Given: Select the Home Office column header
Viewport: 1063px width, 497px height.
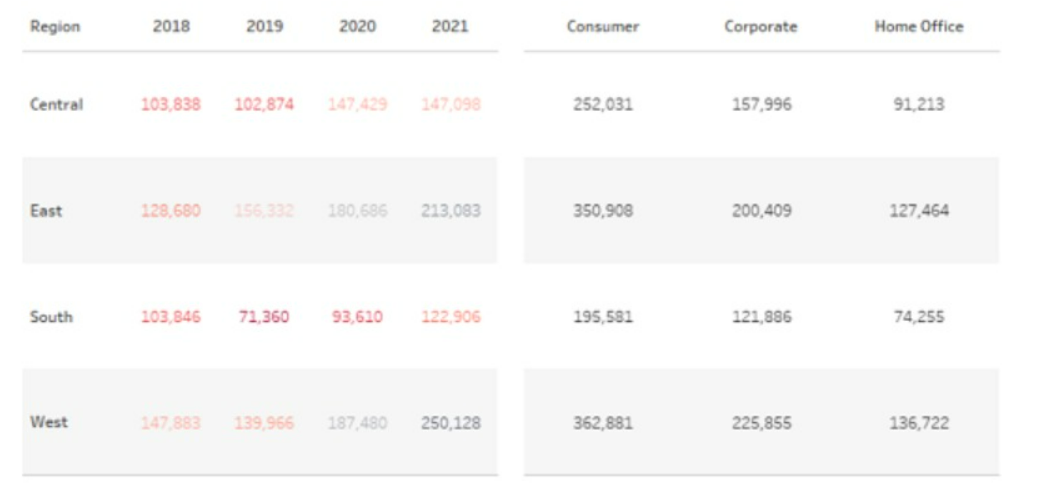Looking at the screenshot, I should click(x=918, y=27).
